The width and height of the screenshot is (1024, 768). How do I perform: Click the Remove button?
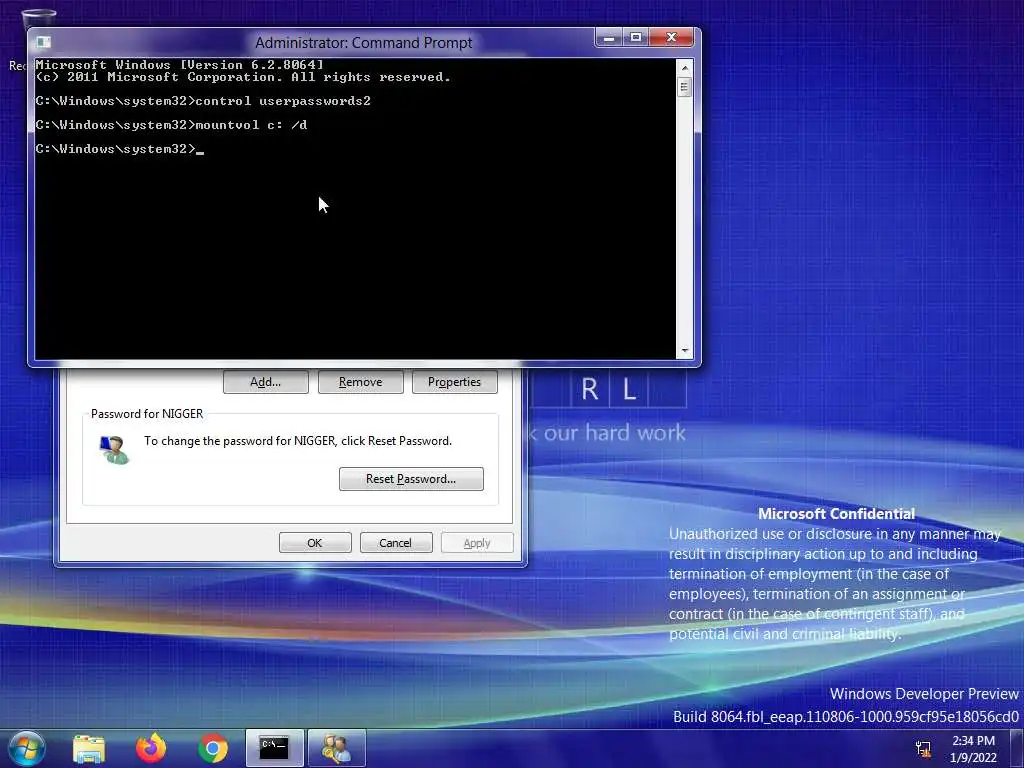(360, 382)
